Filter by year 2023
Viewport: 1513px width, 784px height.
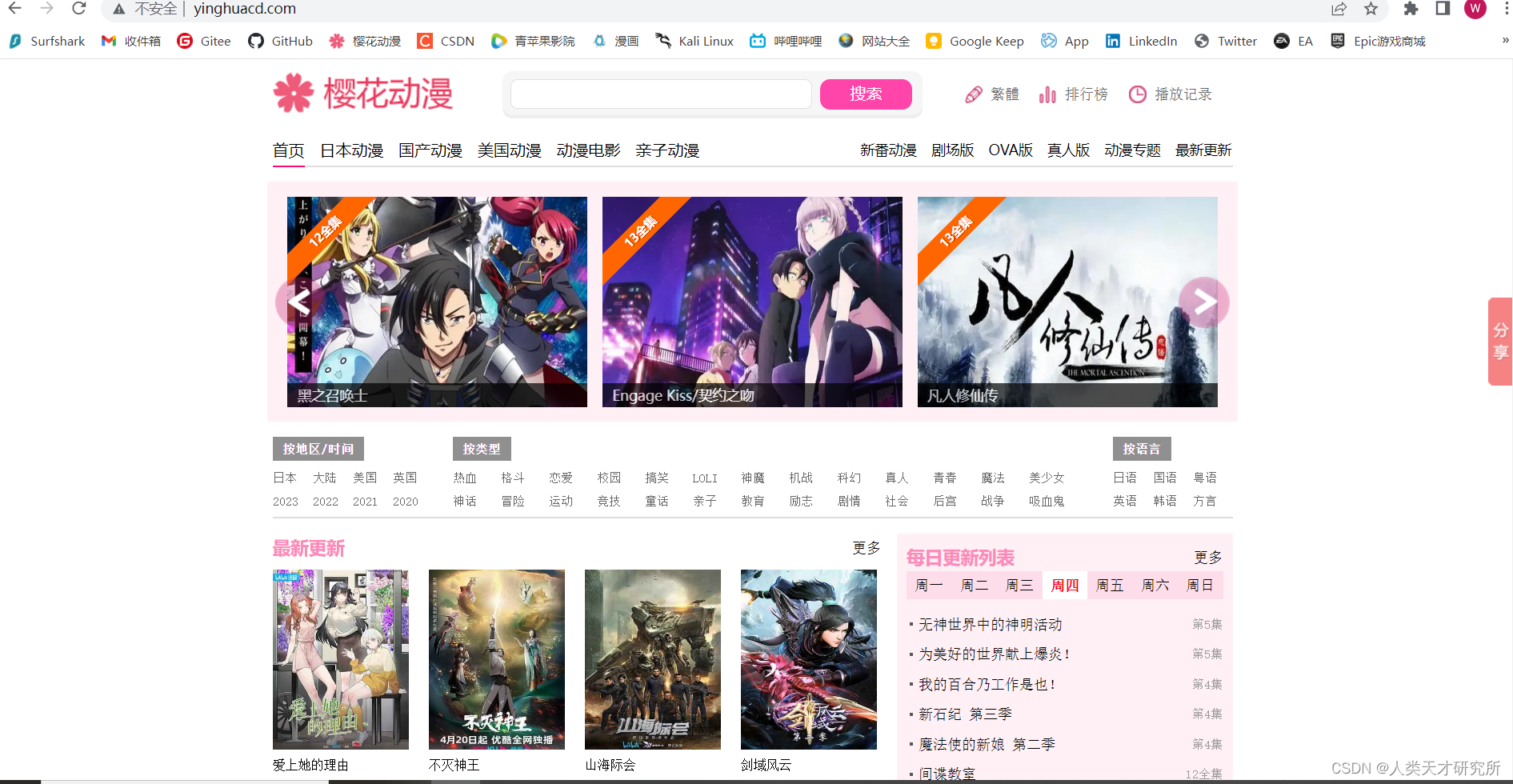click(286, 502)
